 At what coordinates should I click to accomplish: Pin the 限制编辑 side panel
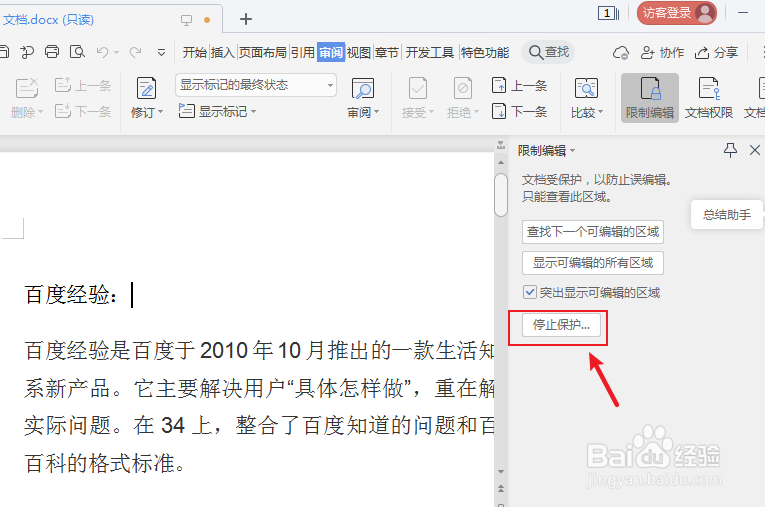730,150
